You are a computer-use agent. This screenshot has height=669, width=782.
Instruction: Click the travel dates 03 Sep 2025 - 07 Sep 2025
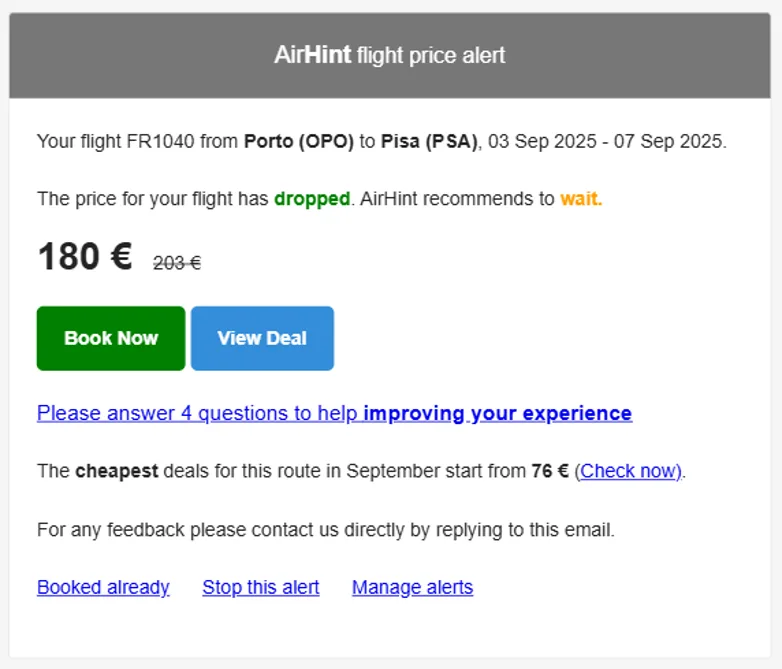(x=607, y=141)
